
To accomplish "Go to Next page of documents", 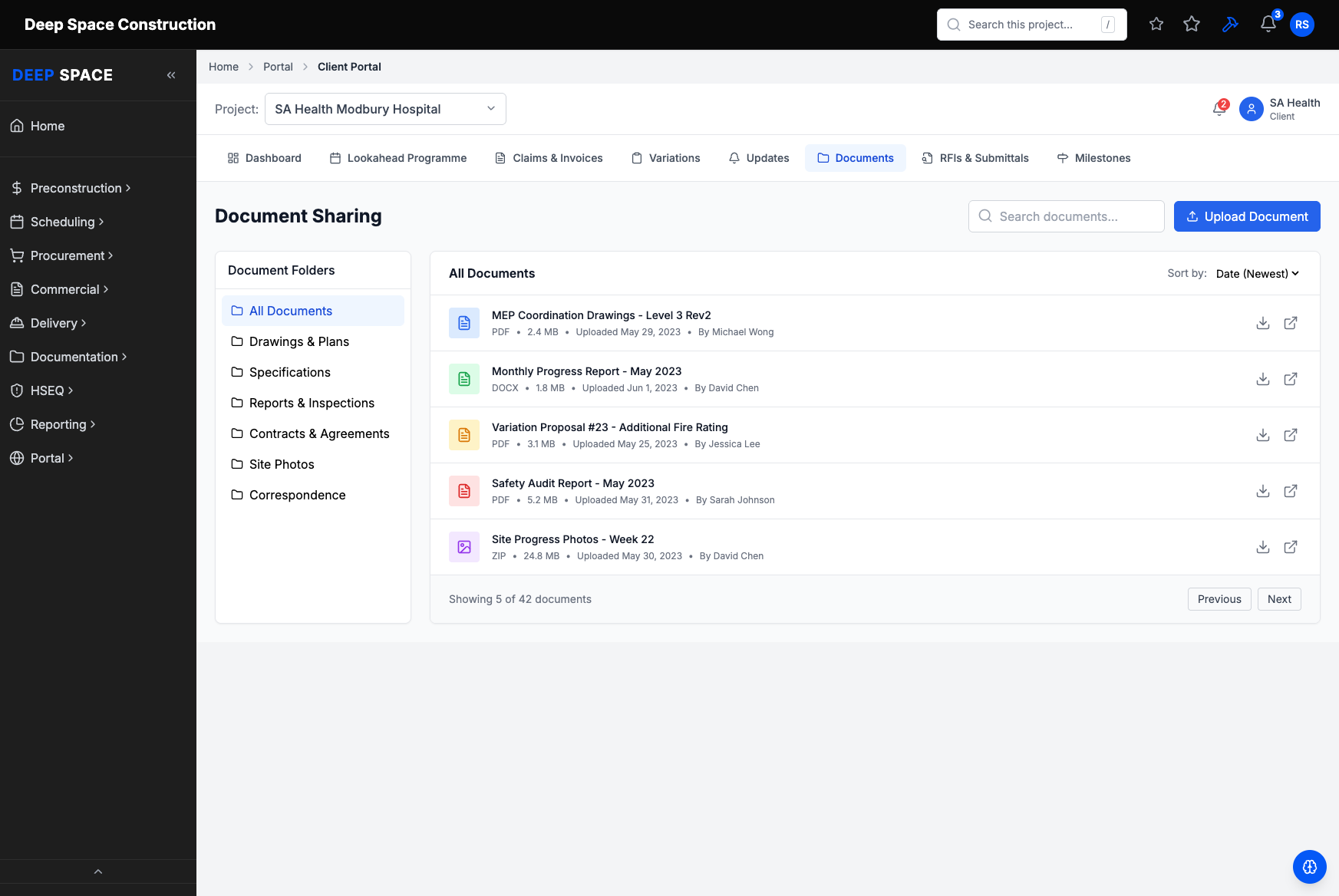I will (x=1279, y=599).
